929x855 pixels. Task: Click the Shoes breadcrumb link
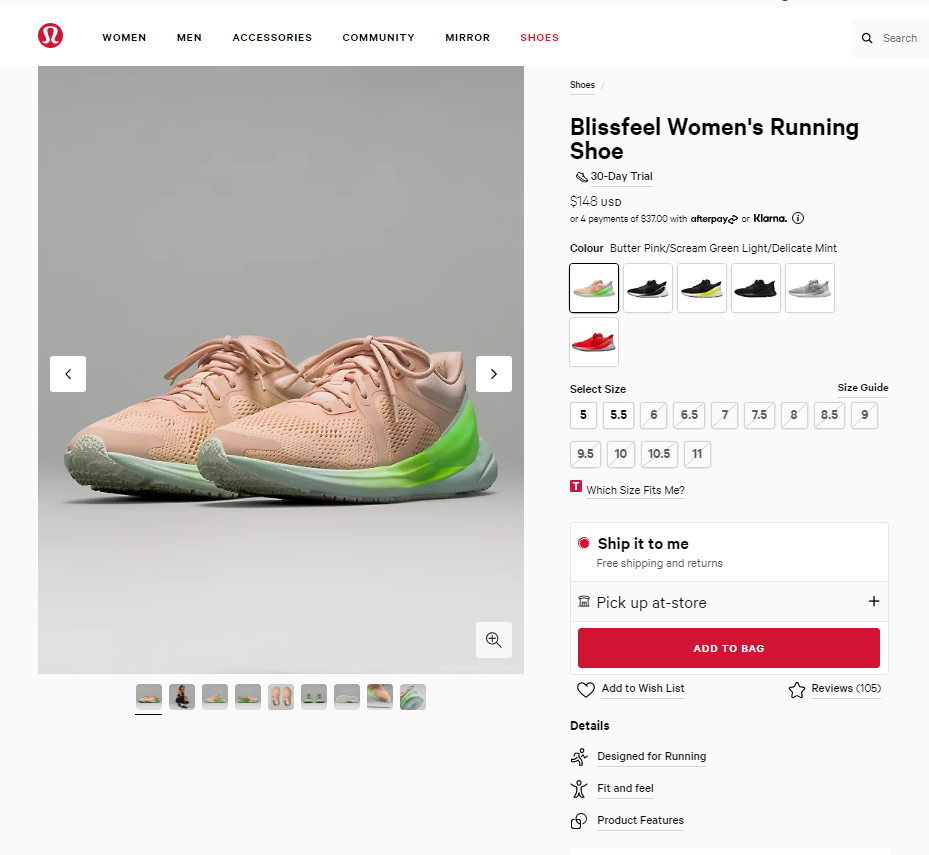[582, 85]
